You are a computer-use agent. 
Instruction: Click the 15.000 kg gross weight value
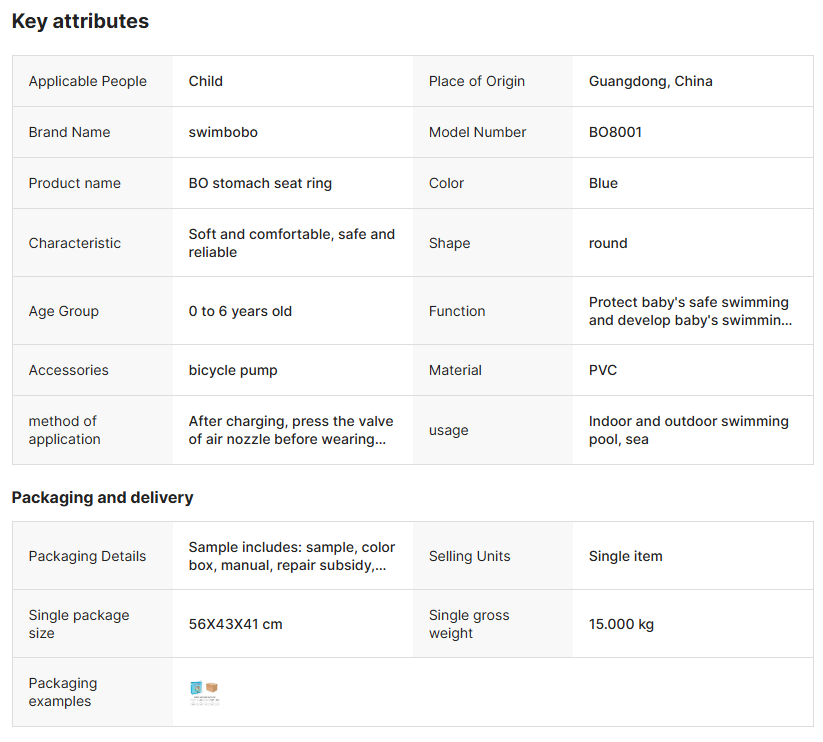[x=621, y=624]
